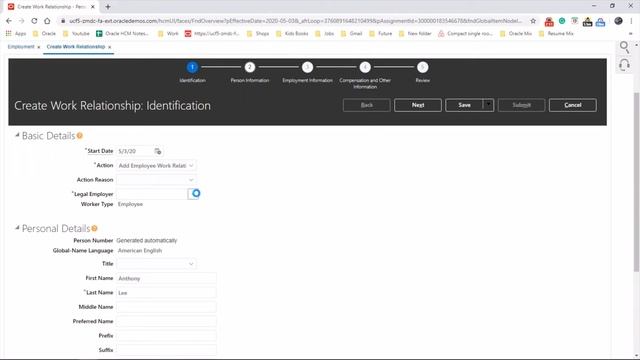Click the Back button
Image resolution: width=640 pixels, height=360 pixels.
367,105
